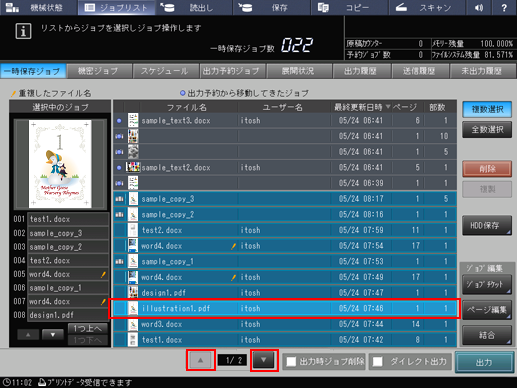517x388 pixels.
Task: Select the sample_text3.docx job row
Action: (x=285, y=120)
